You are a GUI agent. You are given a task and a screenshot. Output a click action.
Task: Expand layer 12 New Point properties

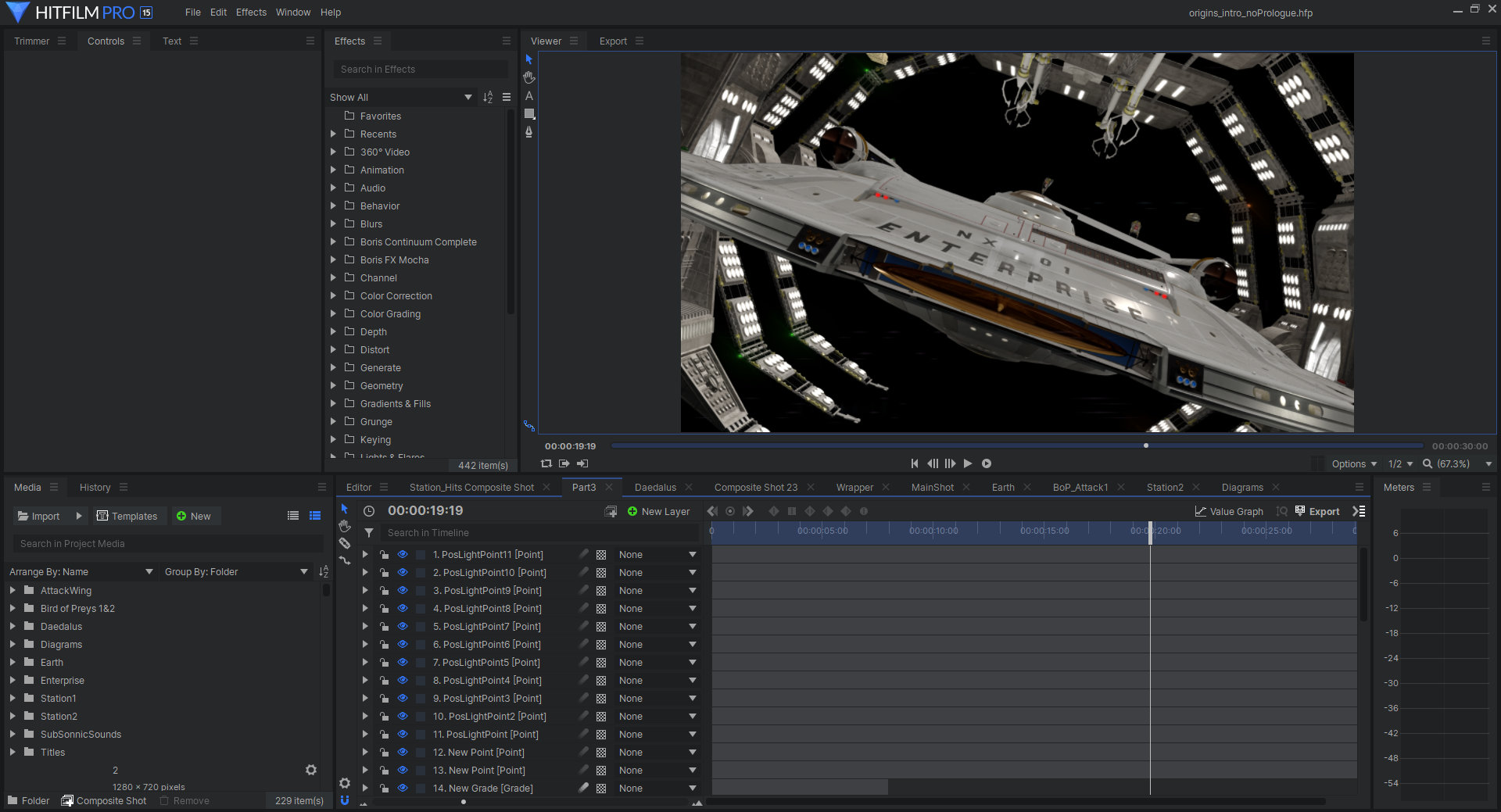coord(365,752)
